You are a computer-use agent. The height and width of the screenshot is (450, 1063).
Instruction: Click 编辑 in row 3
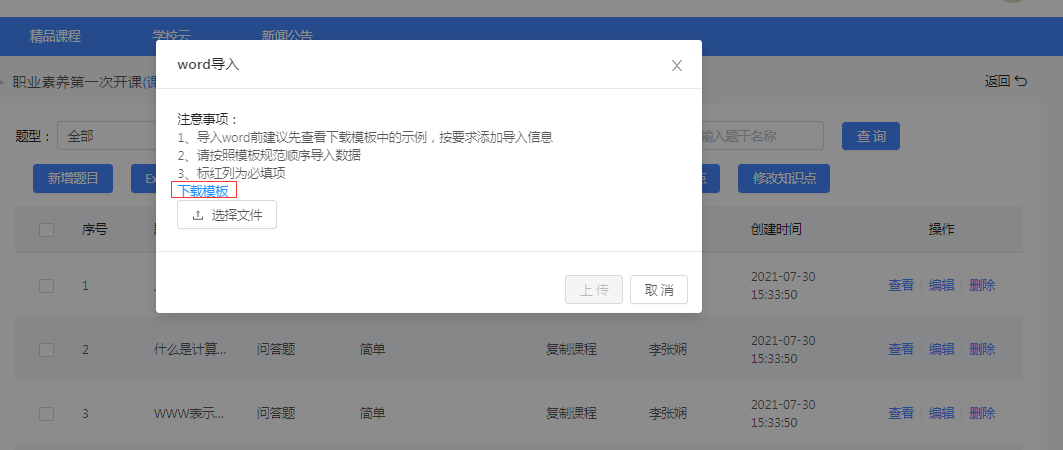942,413
